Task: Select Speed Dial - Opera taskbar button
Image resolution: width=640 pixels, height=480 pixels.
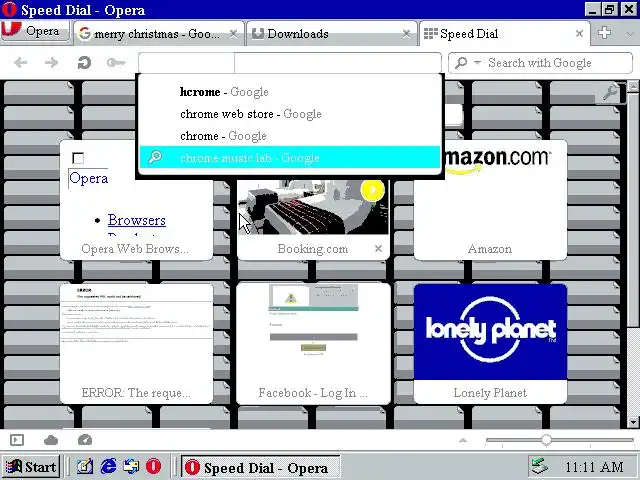Action: [260, 467]
